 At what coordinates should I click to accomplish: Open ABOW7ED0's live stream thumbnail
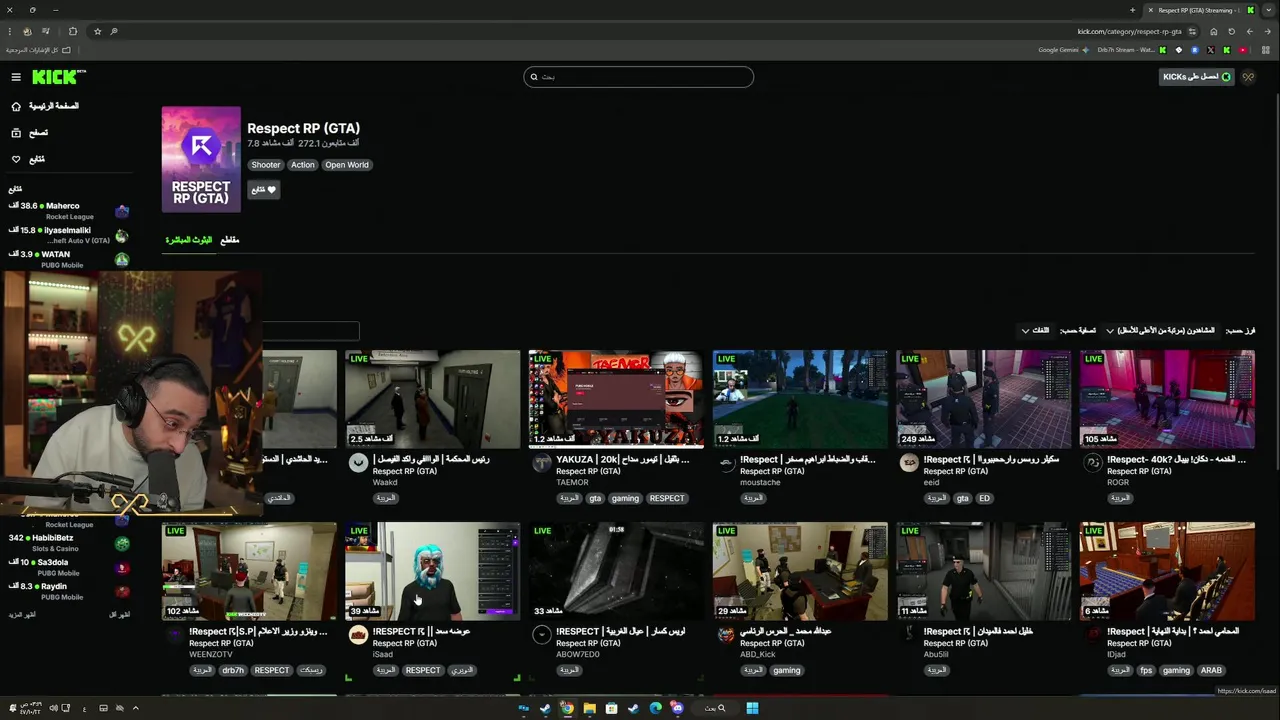pyautogui.click(x=616, y=571)
